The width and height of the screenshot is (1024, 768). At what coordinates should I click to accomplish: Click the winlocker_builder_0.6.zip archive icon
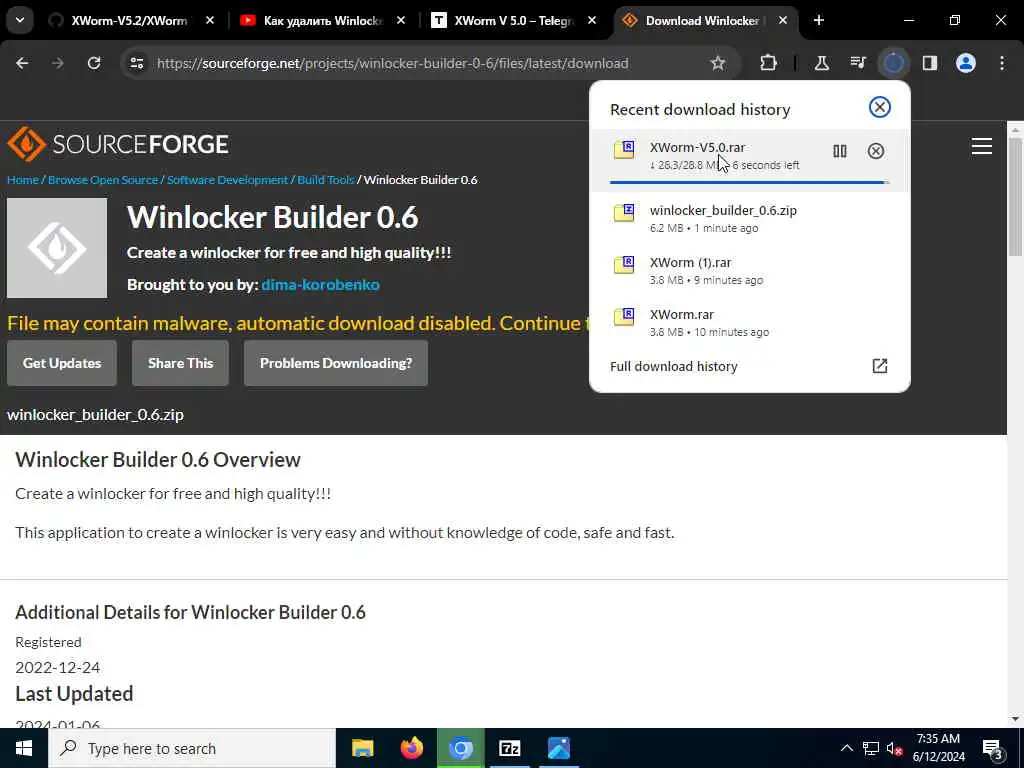tap(624, 212)
